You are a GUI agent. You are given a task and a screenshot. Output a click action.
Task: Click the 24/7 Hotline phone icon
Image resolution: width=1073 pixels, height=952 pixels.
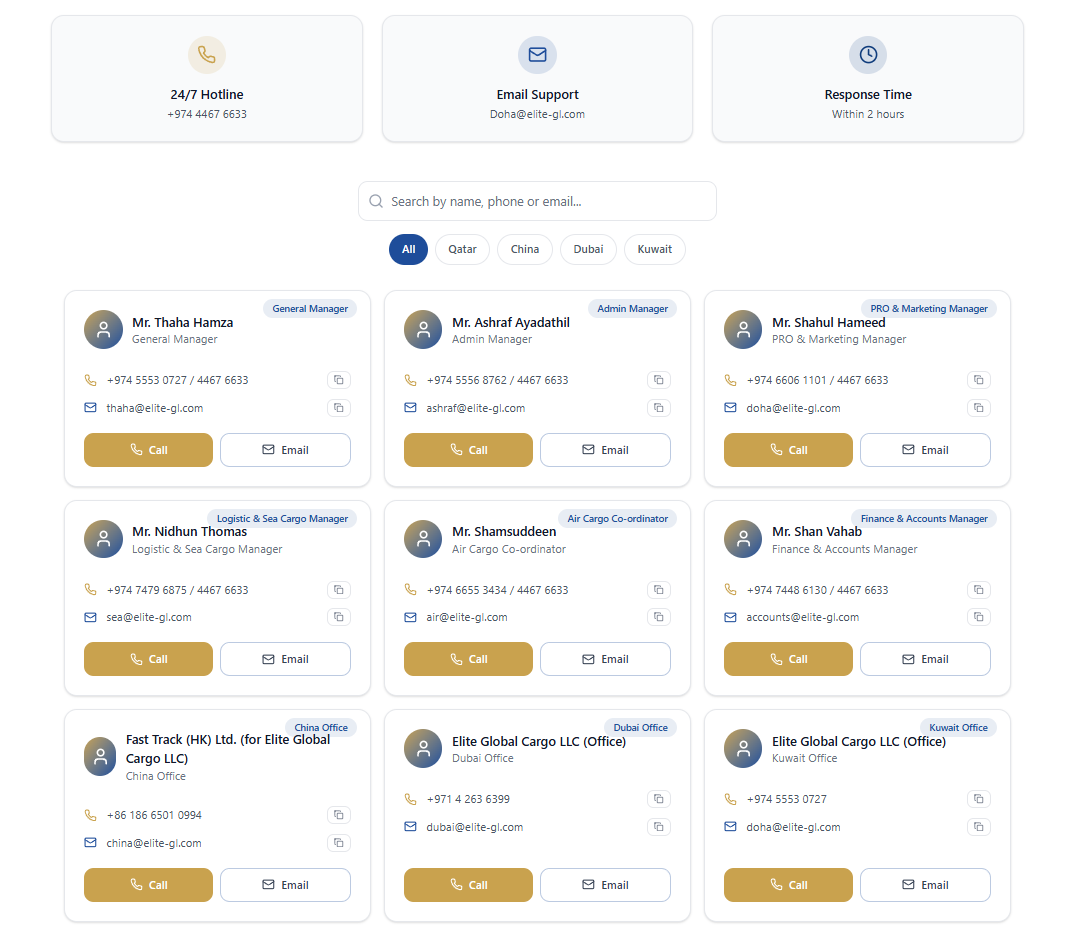pos(207,55)
